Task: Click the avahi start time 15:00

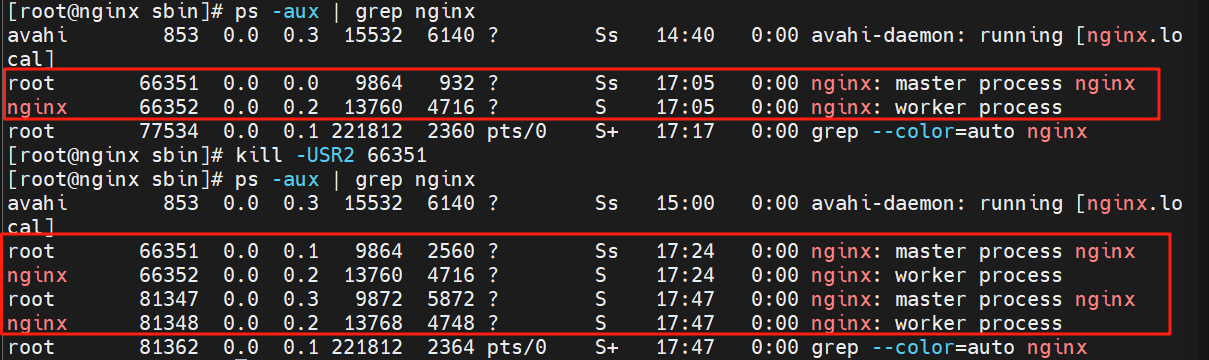Action: pos(686,203)
